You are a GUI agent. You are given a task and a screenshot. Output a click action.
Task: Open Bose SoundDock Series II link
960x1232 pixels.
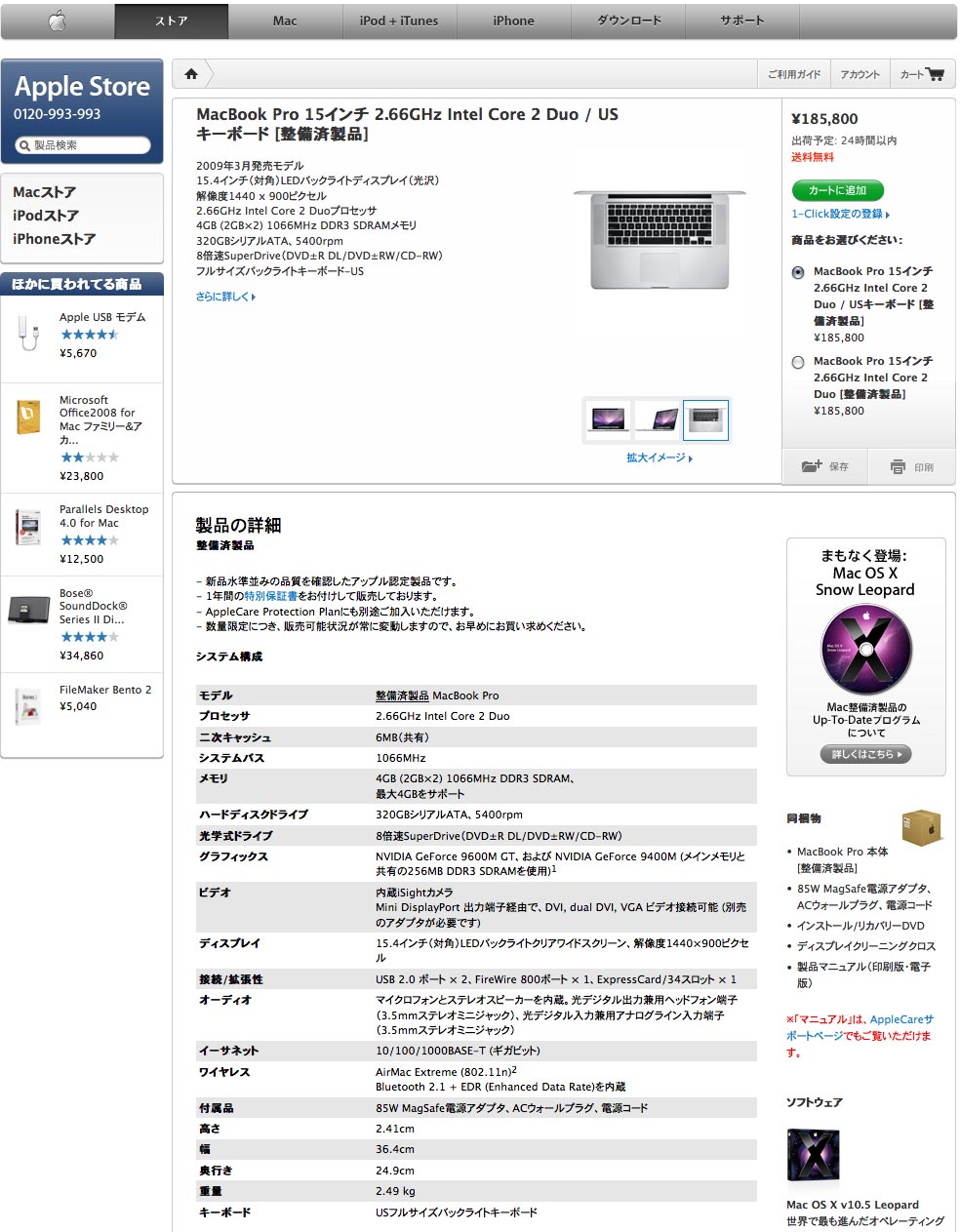click(93, 606)
